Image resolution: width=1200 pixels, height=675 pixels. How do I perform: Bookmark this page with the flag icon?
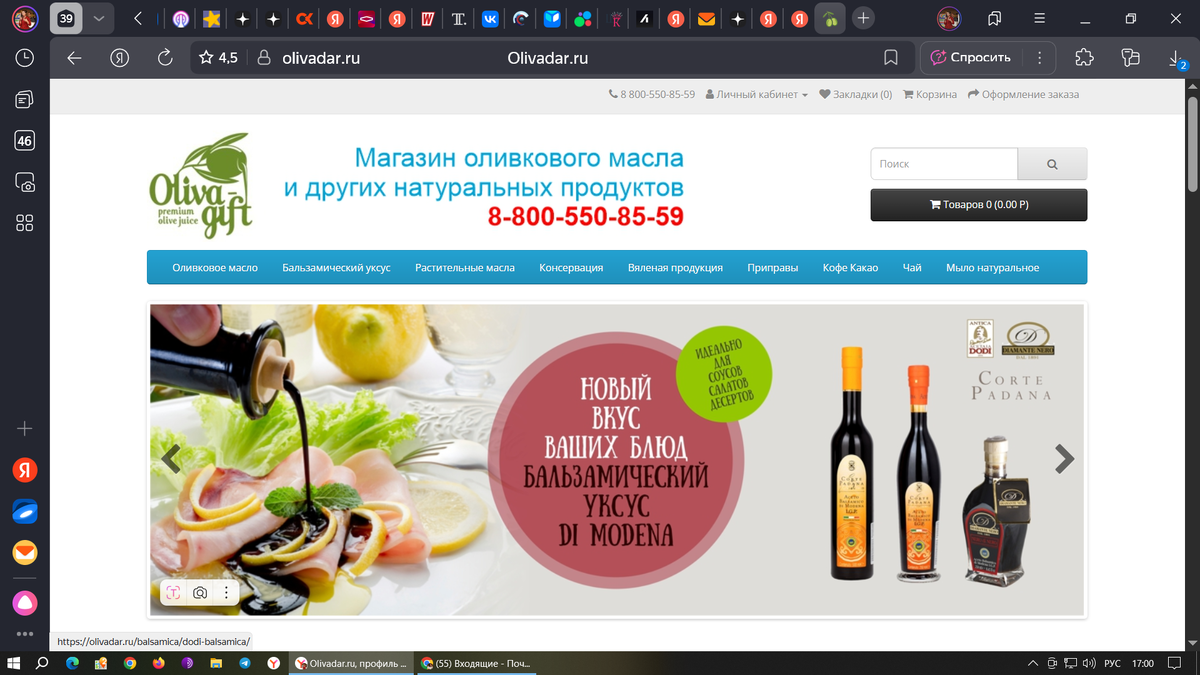point(891,58)
